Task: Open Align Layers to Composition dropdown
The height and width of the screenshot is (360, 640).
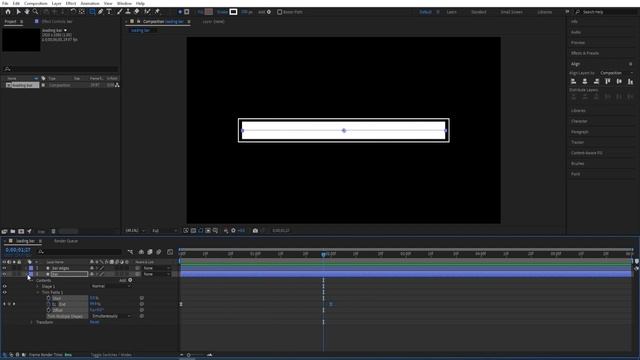Action: pos(616,73)
